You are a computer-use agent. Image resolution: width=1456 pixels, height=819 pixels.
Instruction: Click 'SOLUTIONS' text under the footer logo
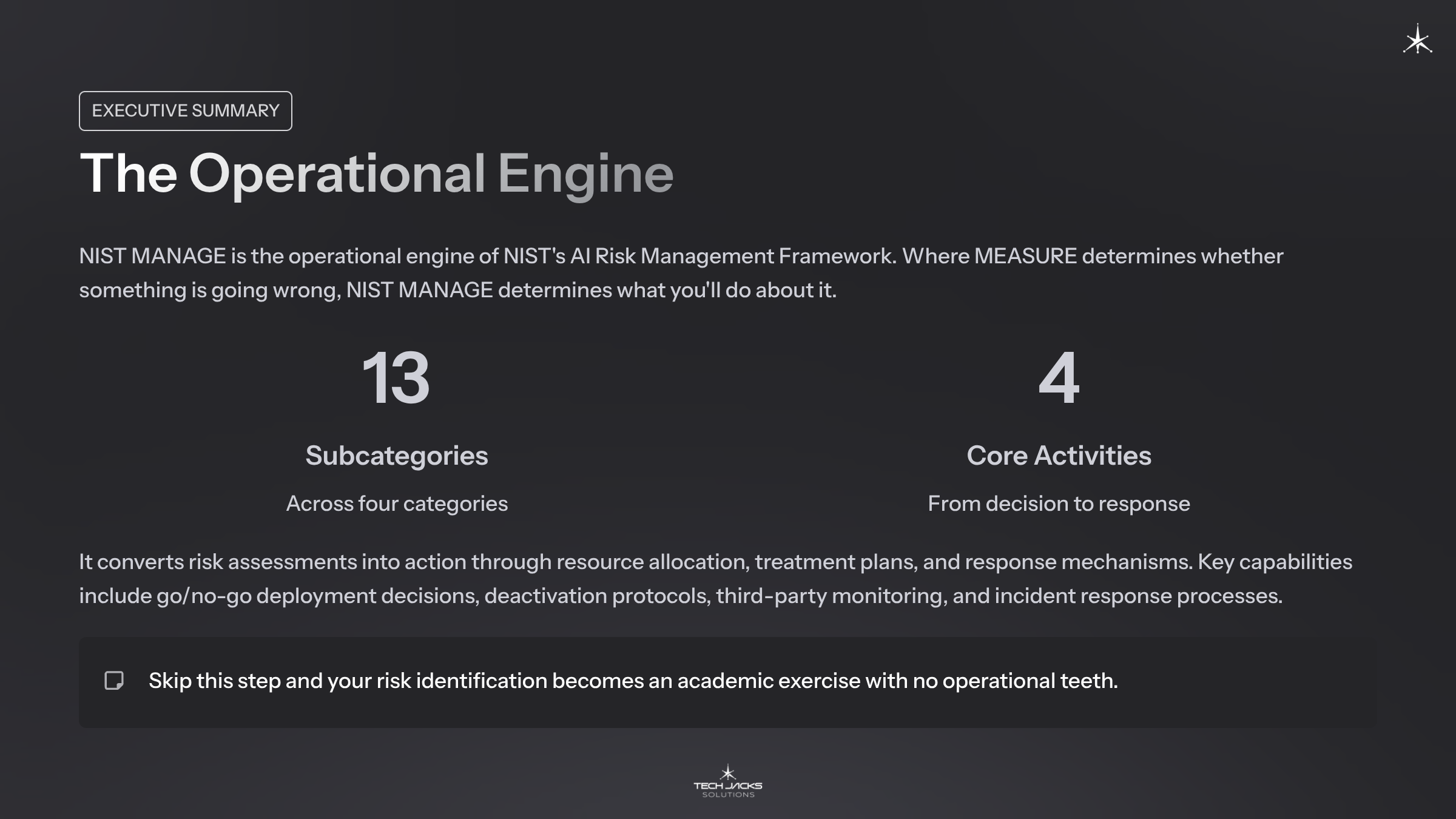click(728, 795)
